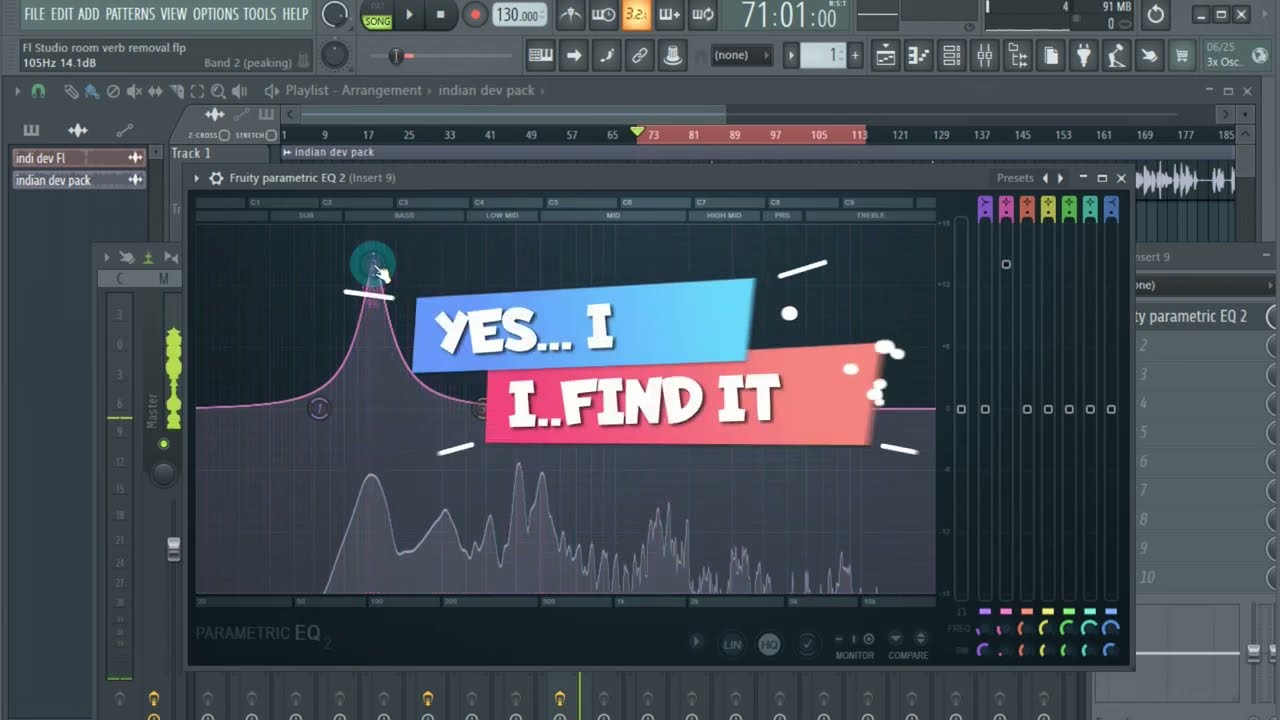Select the Zoom magnifier tool in Playlist
Screen dimensions: 1280x720
point(218,91)
